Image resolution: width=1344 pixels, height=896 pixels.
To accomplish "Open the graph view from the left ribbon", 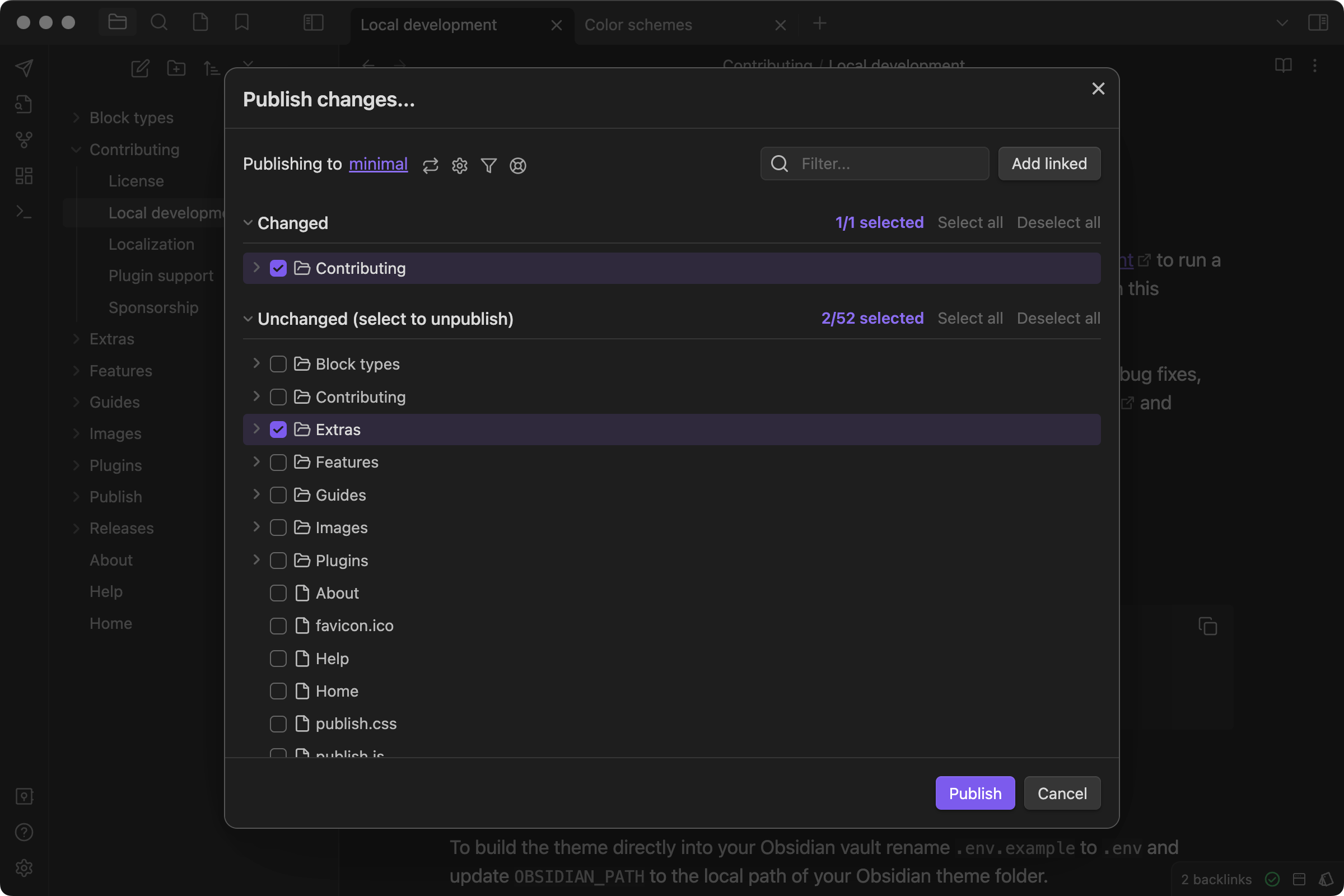I will pos(24,140).
